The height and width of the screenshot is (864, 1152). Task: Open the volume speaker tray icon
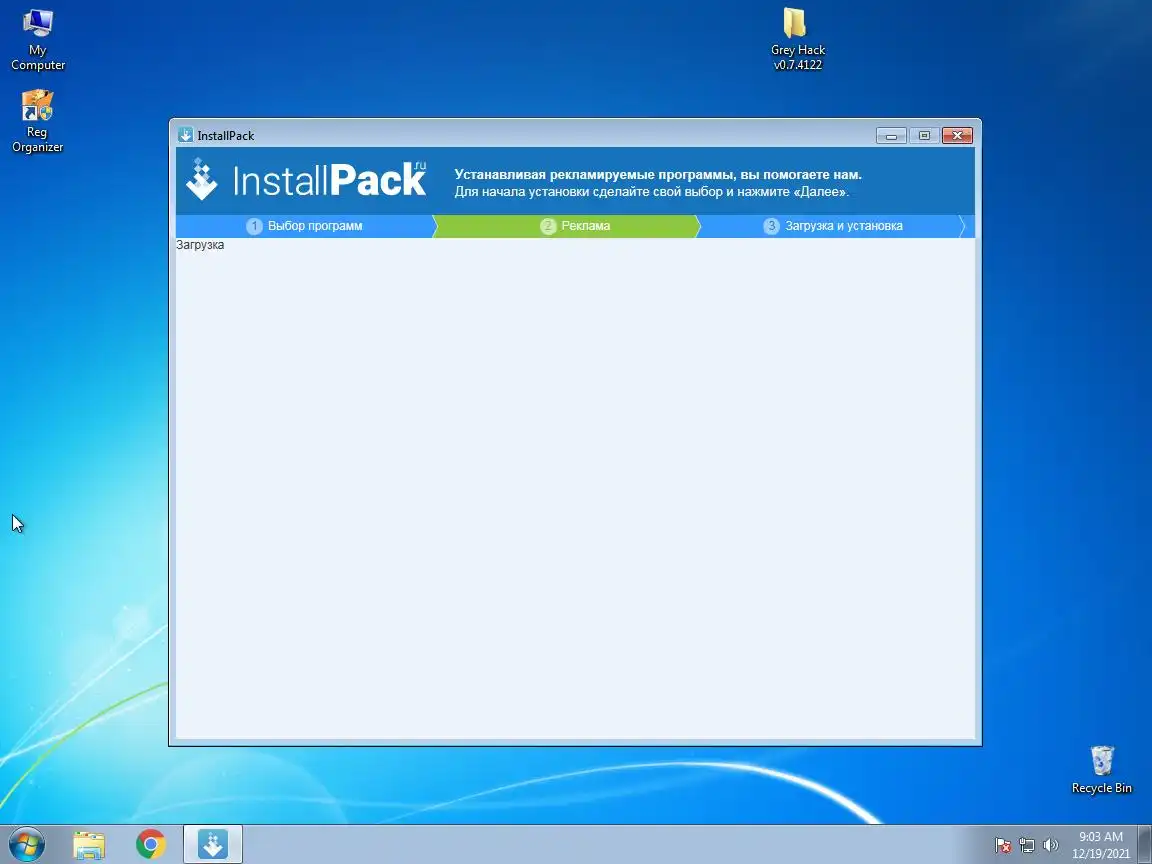click(x=1051, y=846)
